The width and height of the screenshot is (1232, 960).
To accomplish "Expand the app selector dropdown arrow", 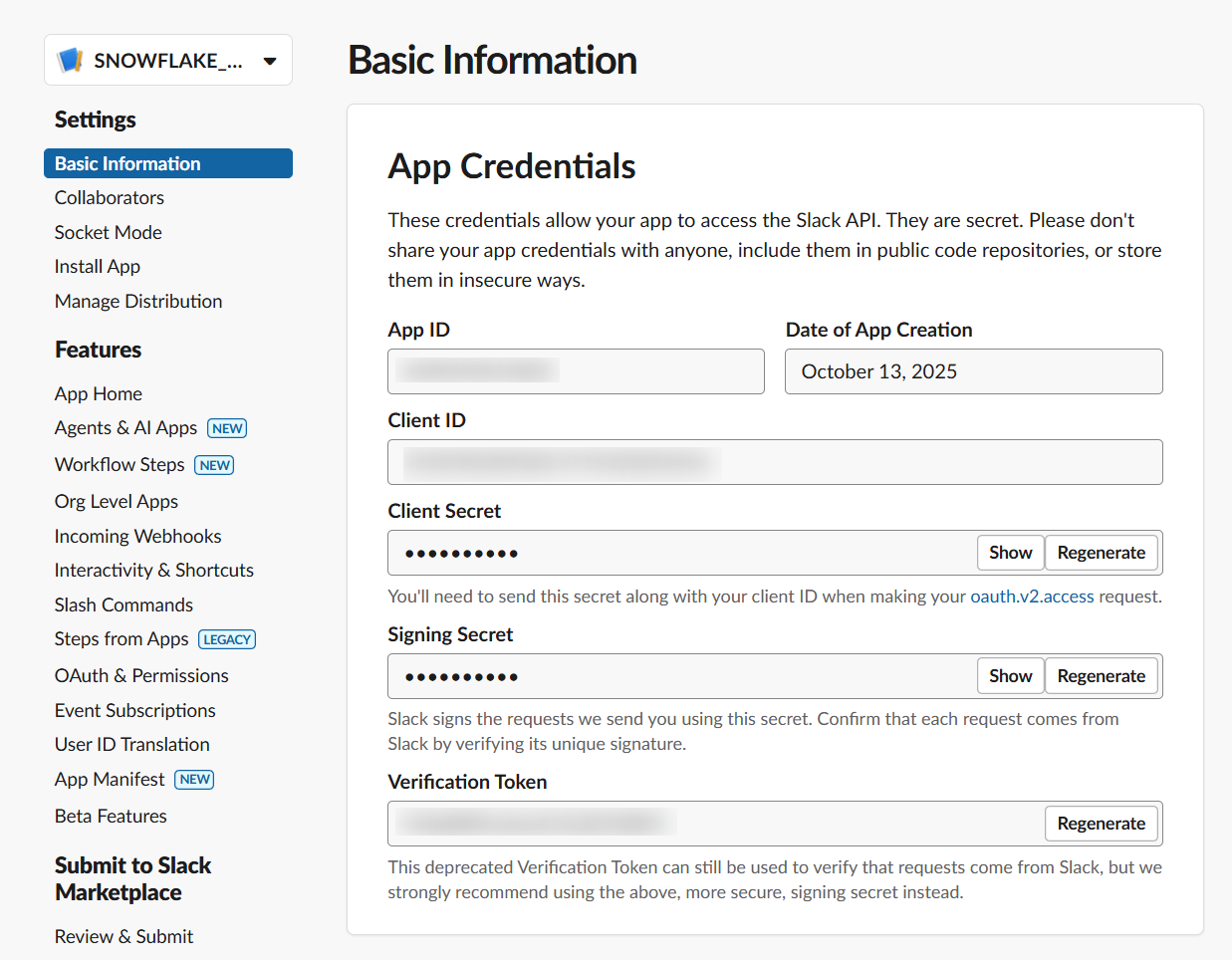I will [x=269, y=61].
